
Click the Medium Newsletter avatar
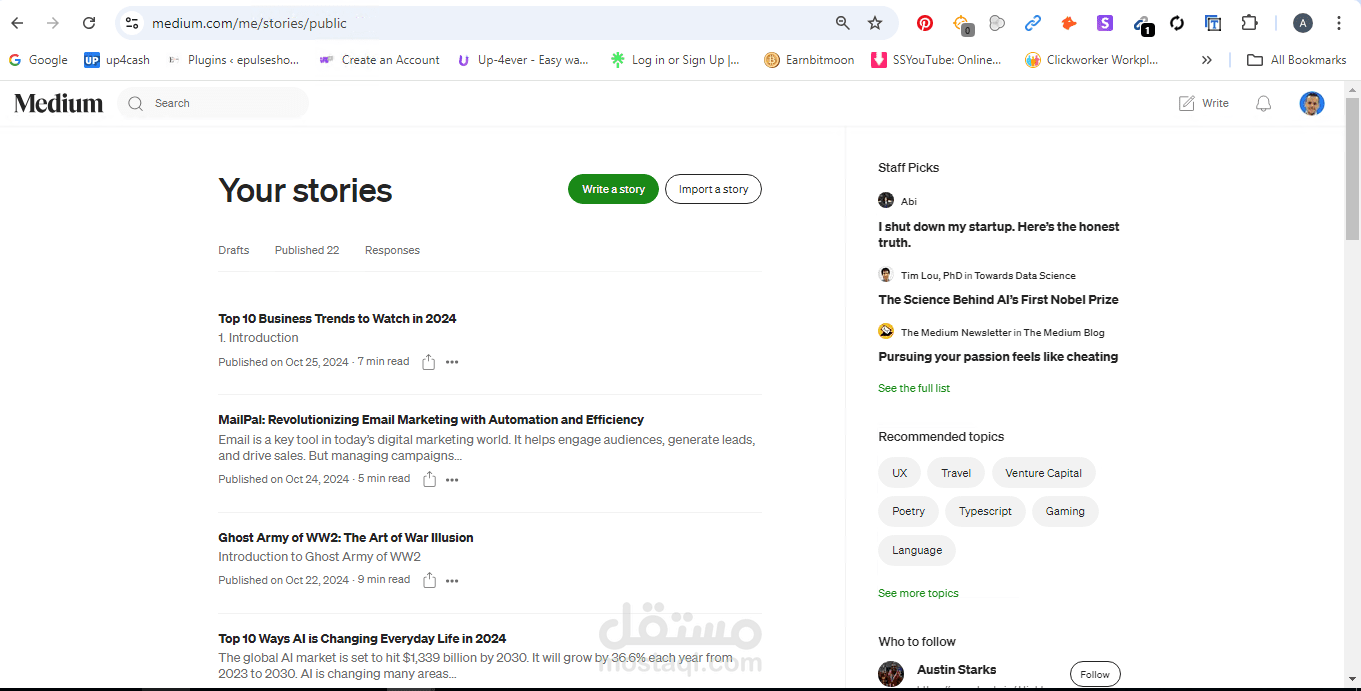[886, 331]
